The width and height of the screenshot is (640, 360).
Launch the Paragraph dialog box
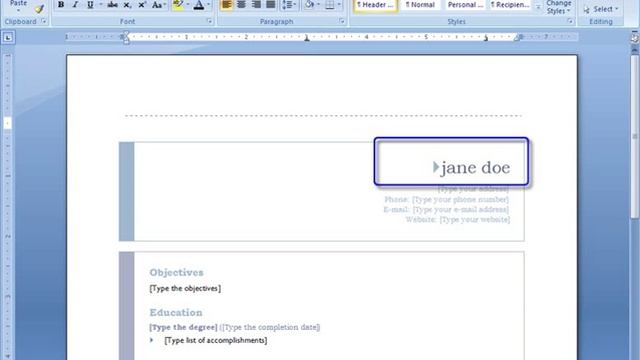click(342, 21)
